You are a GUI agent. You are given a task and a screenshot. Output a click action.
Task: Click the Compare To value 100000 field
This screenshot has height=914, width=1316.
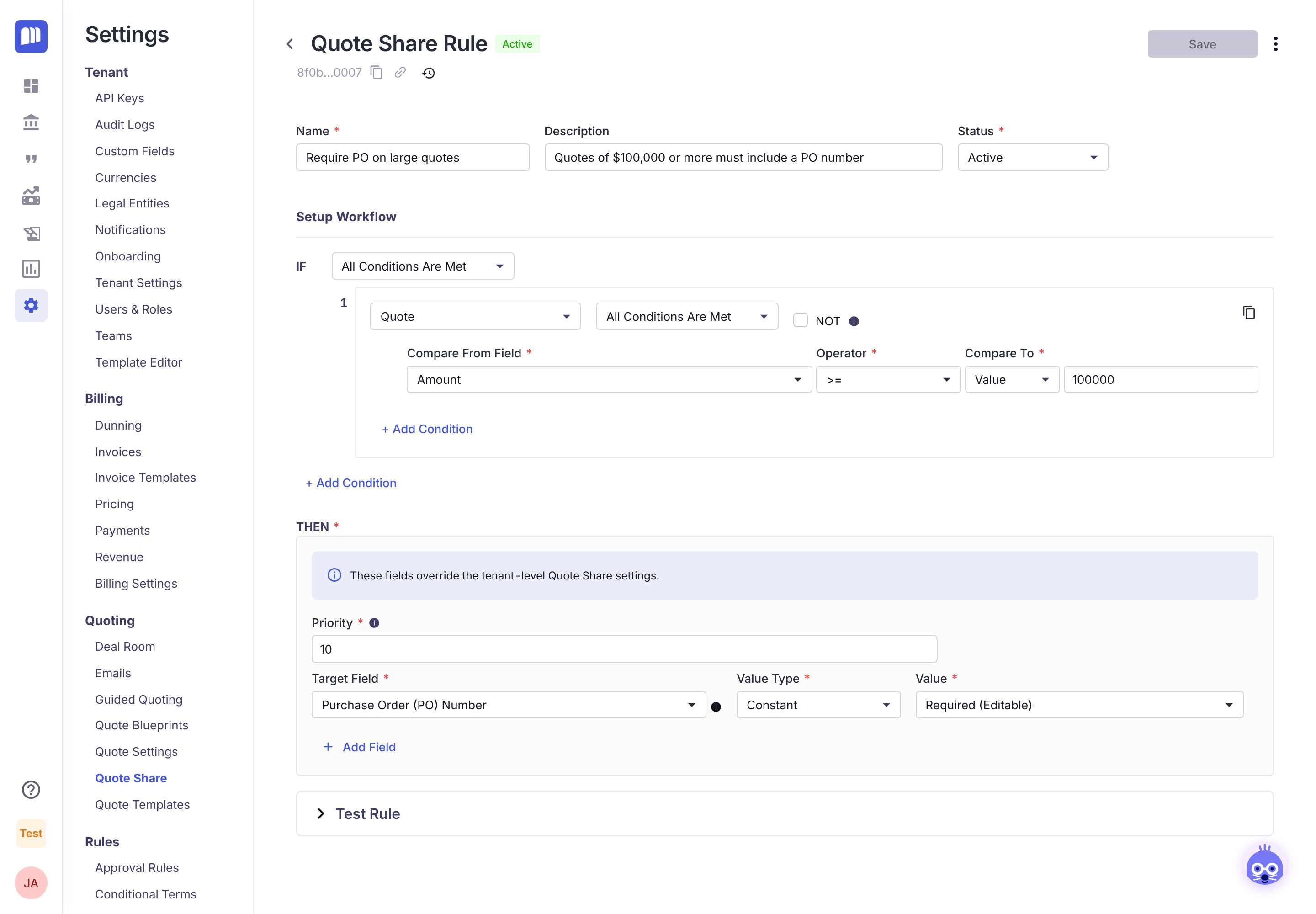[x=1161, y=380]
